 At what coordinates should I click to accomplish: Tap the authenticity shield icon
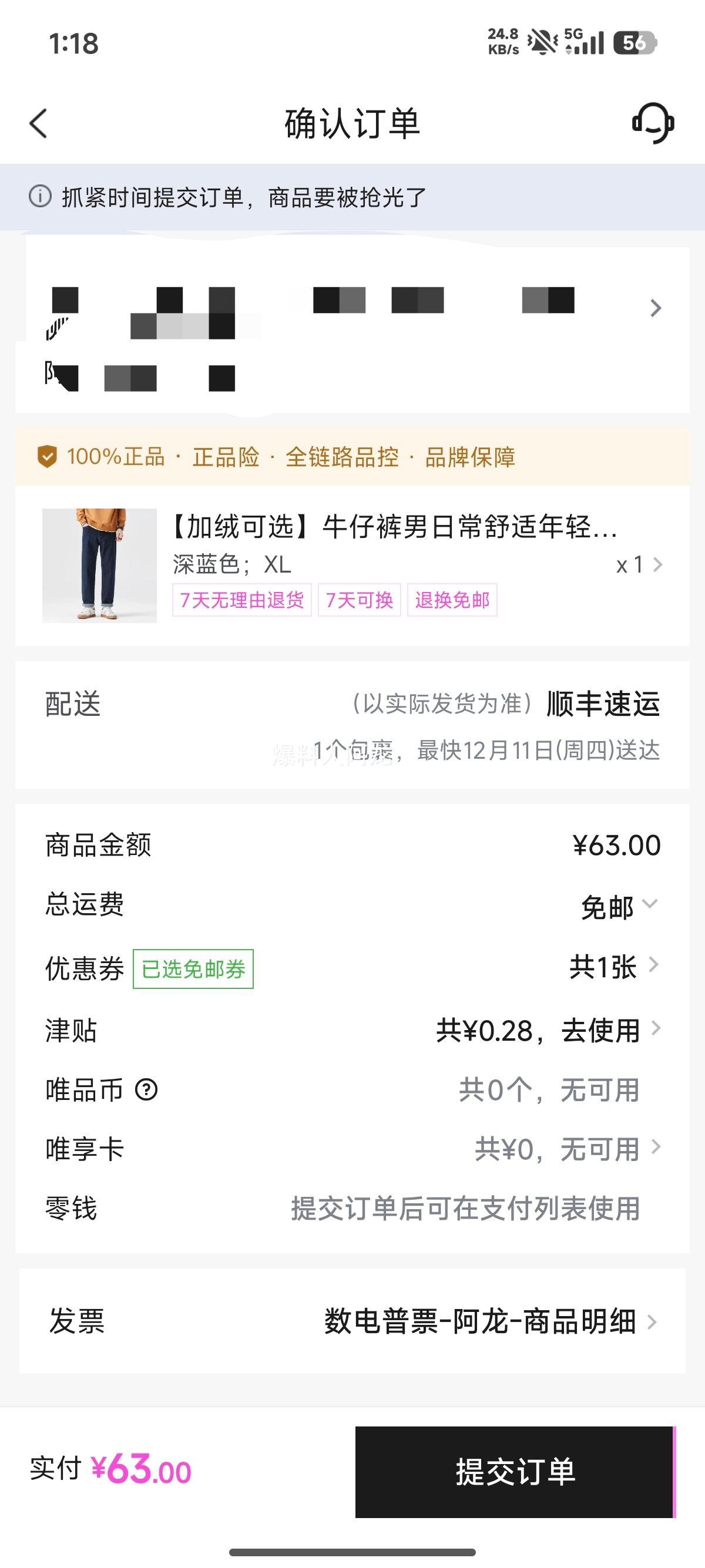tap(47, 456)
